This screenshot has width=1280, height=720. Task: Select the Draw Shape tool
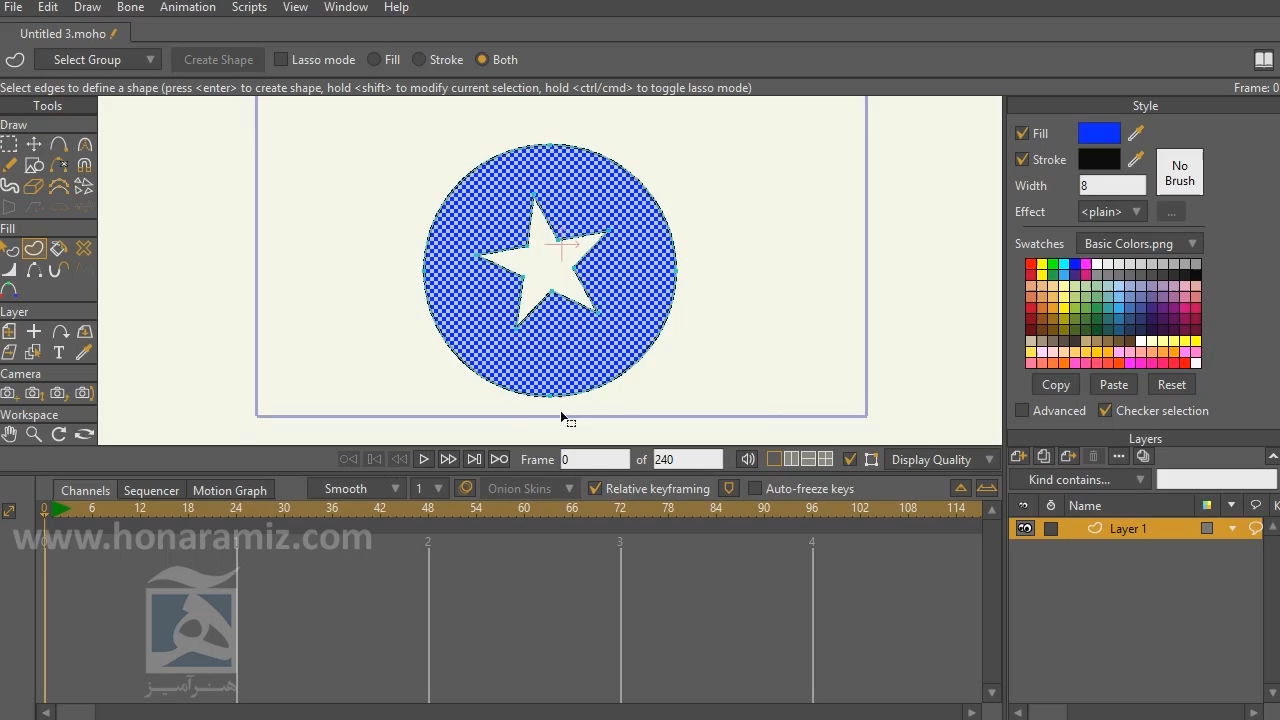[x=34, y=165]
